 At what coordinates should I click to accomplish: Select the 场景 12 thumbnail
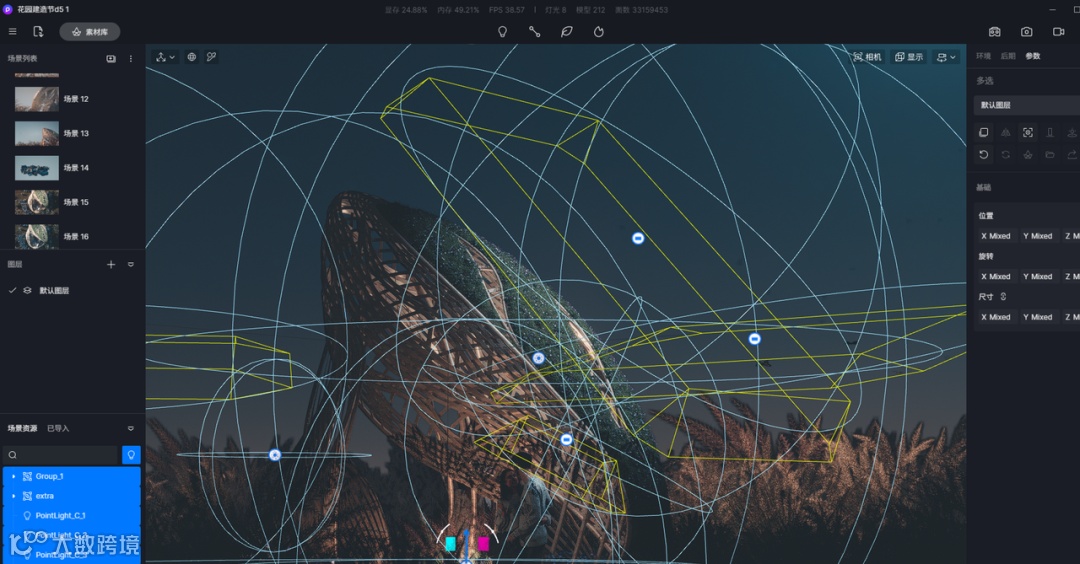tap(37, 99)
